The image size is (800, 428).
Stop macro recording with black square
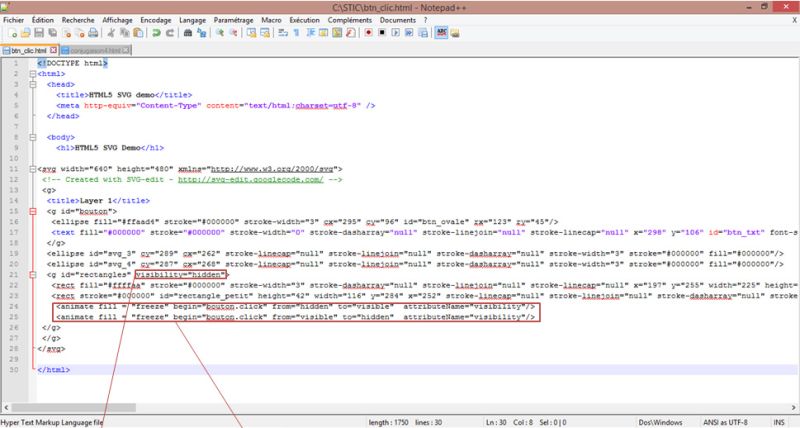(382, 33)
